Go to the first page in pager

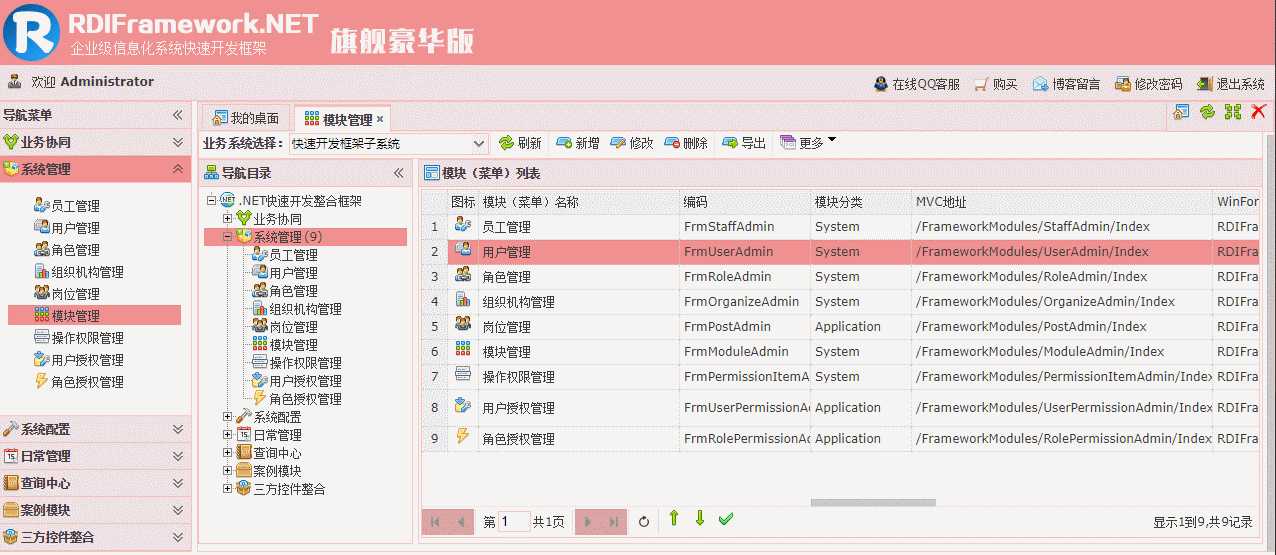(436, 521)
